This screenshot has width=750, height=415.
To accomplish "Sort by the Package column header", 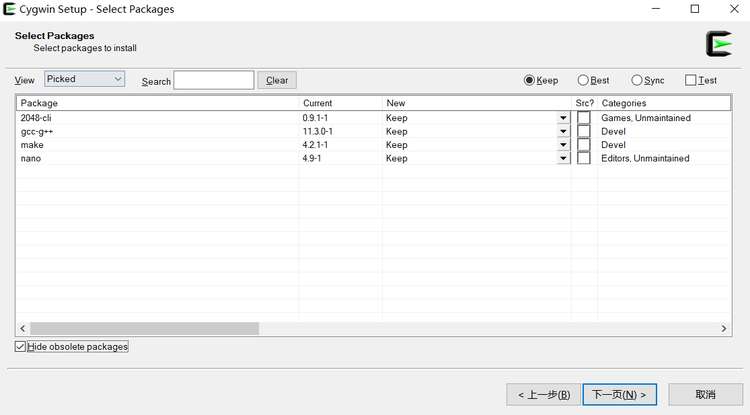I will pyautogui.click(x=157, y=103).
